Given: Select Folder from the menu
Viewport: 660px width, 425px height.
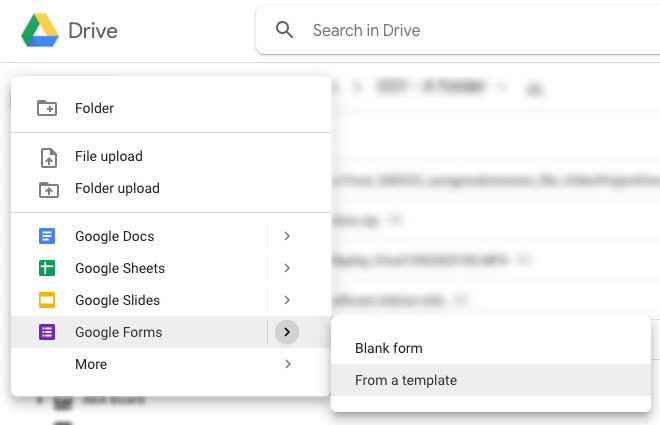Looking at the screenshot, I should coord(171,108).
